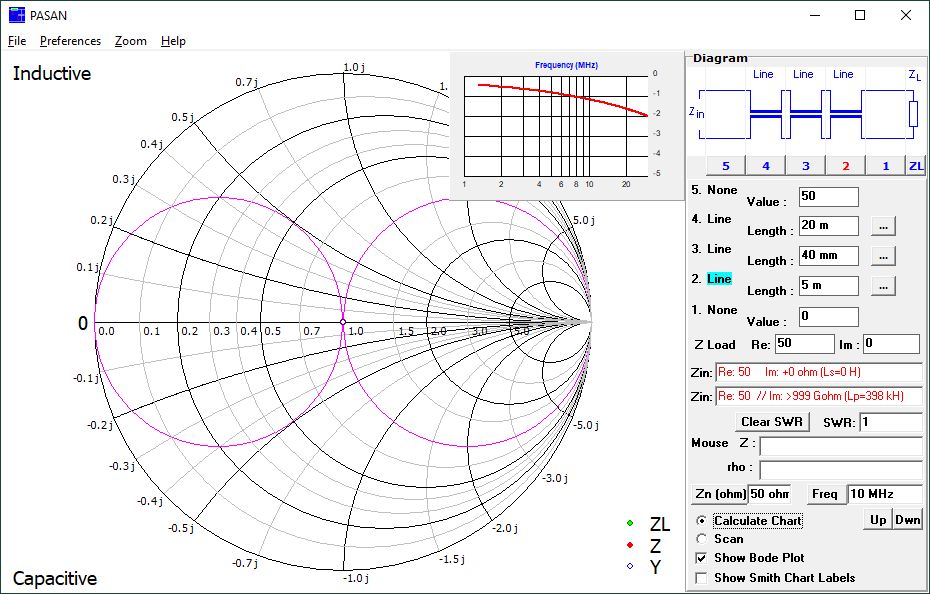Image resolution: width=930 pixels, height=594 pixels.
Task: Click the ZL load diagram button
Action: [916, 166]
